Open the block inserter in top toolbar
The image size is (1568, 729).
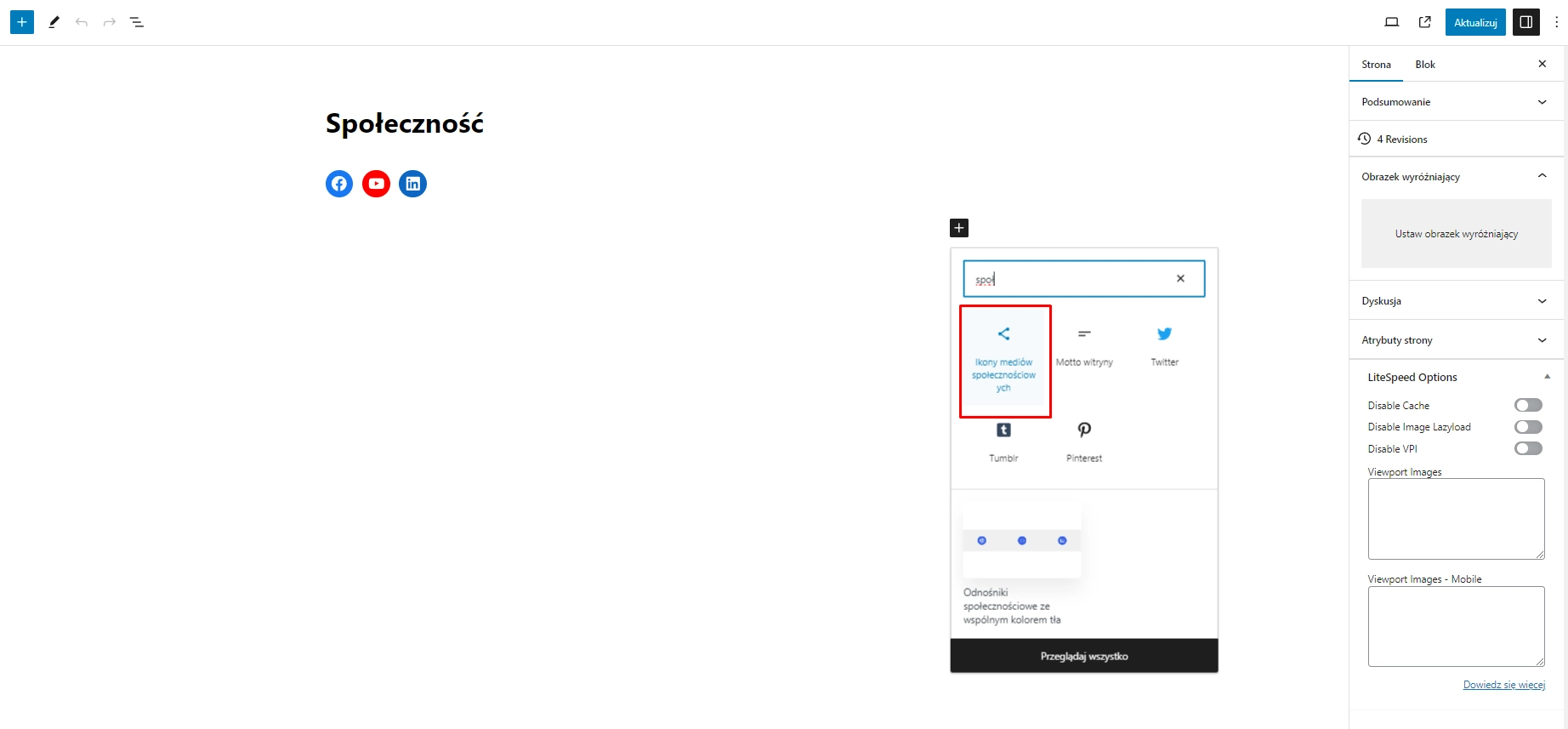[x=22, y=22]
